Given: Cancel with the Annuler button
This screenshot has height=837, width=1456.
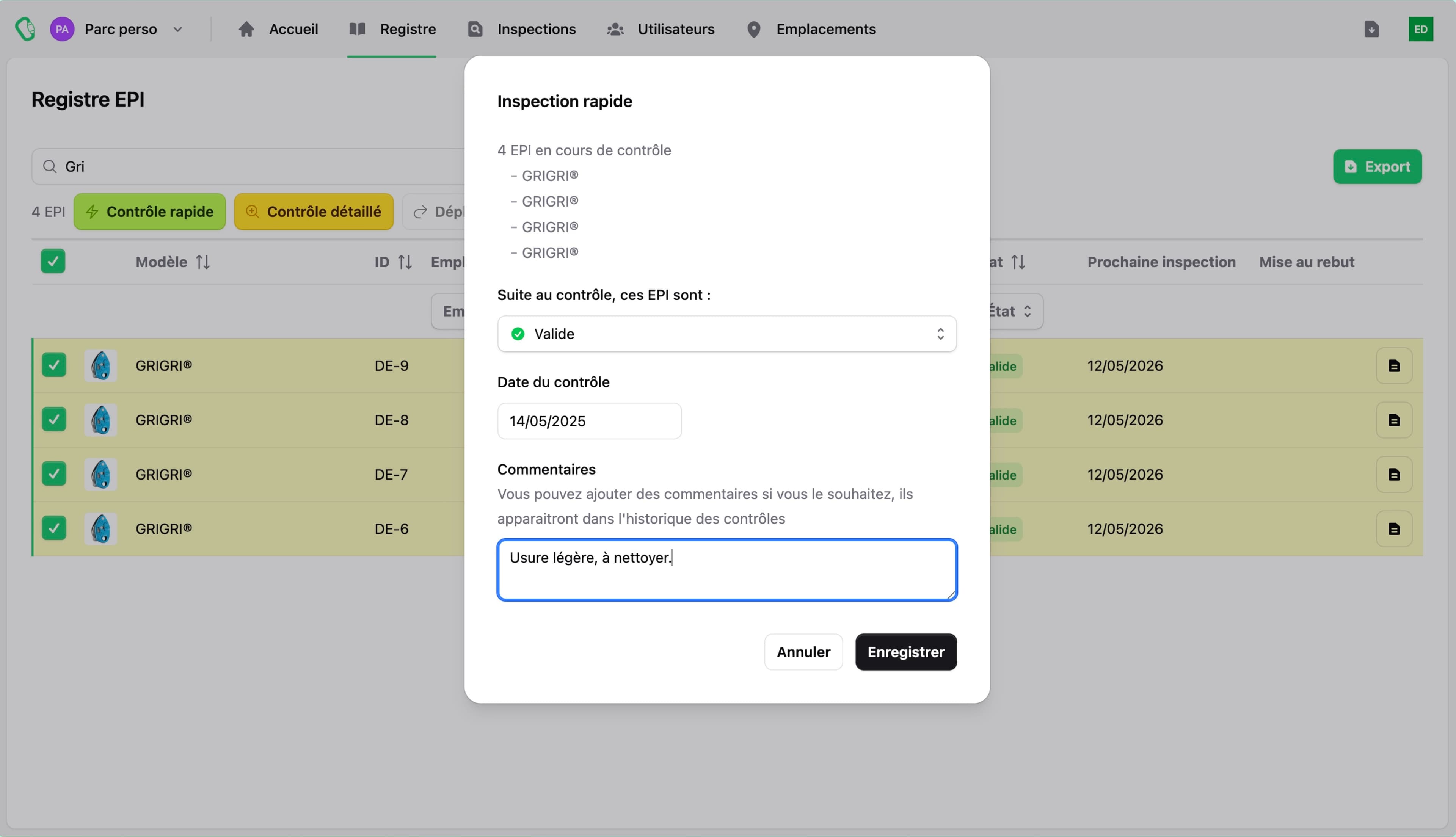Looking at the screenshot, I should pos(803,652).
